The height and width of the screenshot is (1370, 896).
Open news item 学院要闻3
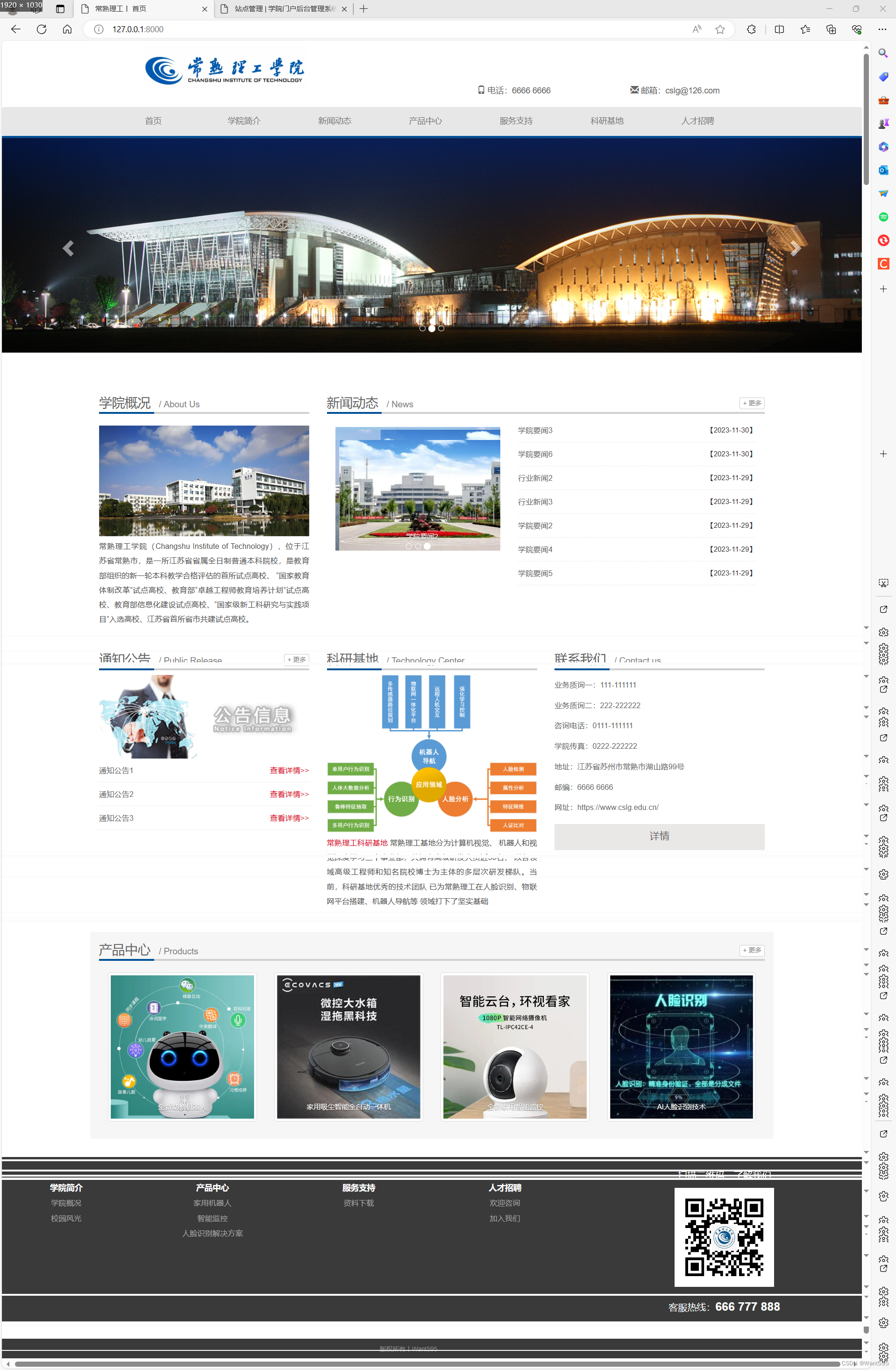(x=535, y=431)
